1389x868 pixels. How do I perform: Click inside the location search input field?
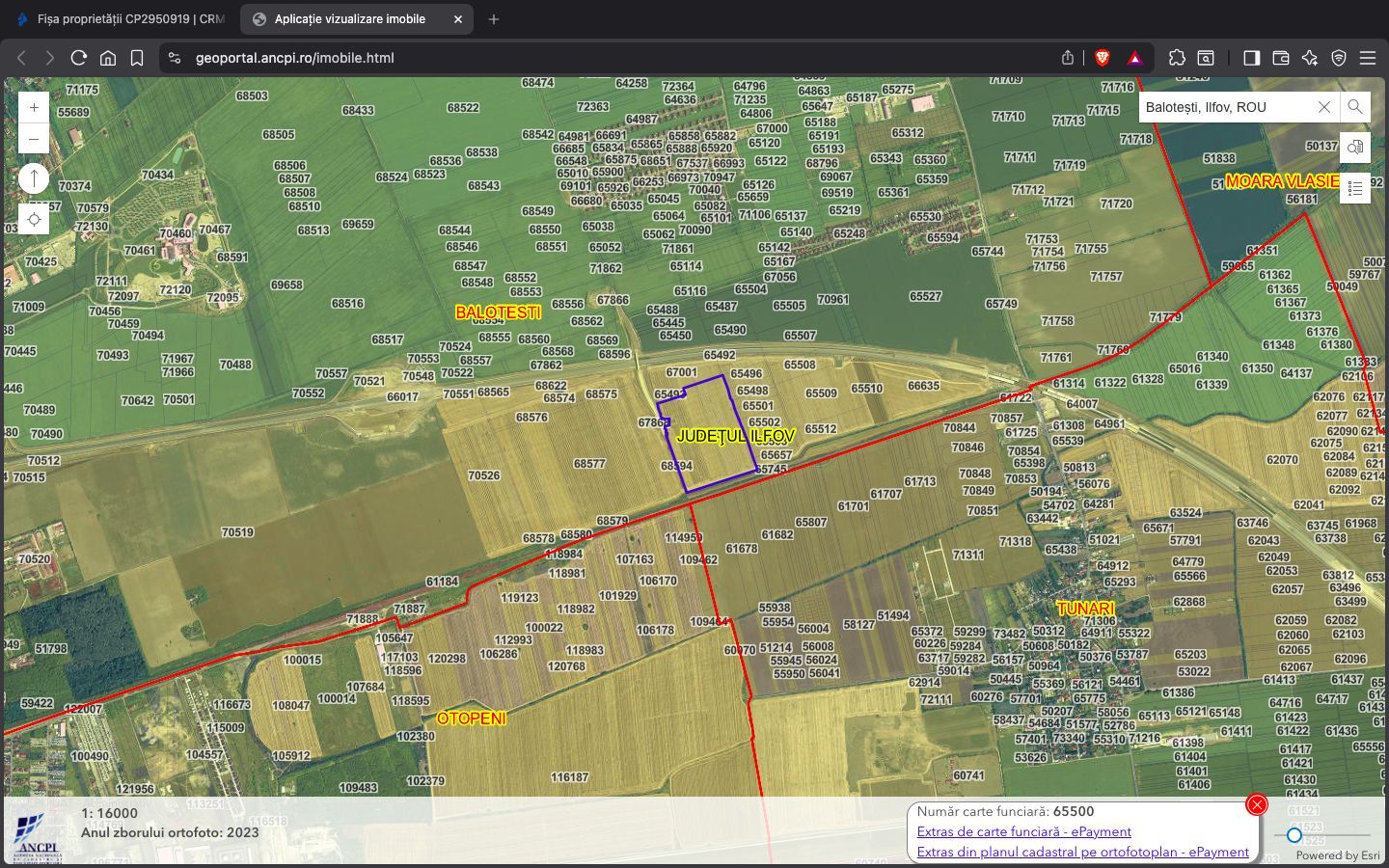click(x=1225, y=107)
